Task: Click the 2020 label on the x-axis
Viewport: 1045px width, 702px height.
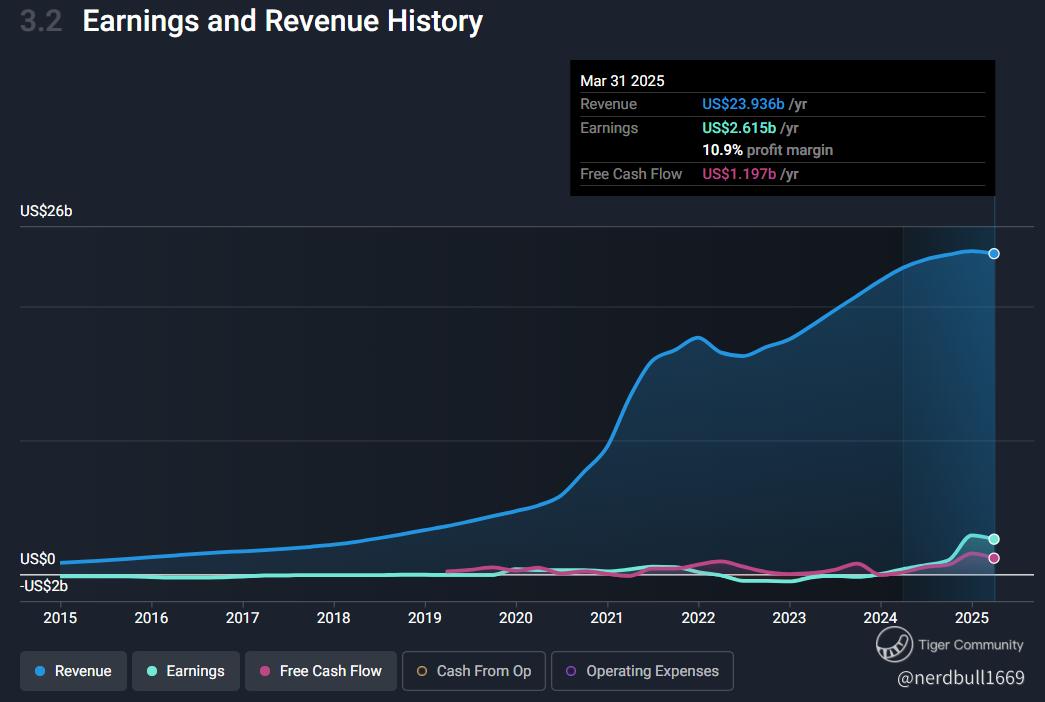Action: pos(516,617)
